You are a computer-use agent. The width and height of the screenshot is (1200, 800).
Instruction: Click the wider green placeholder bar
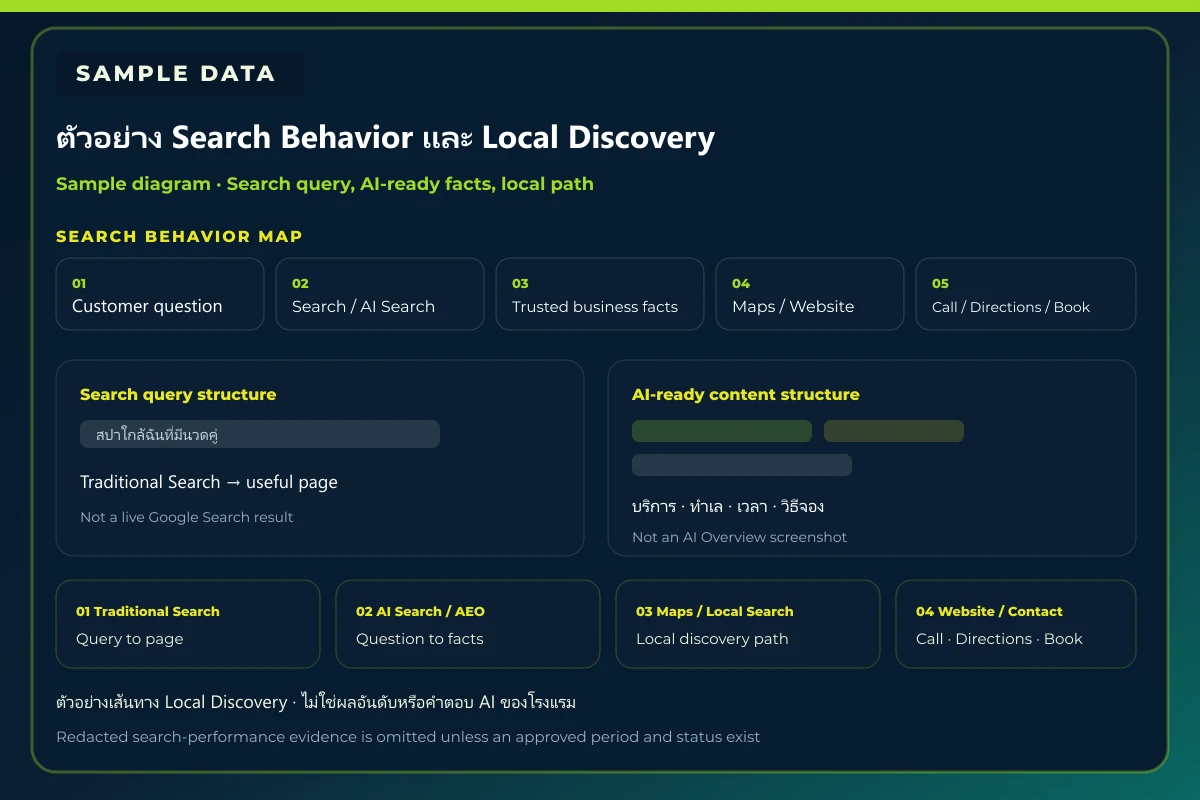tap(722, 431)
